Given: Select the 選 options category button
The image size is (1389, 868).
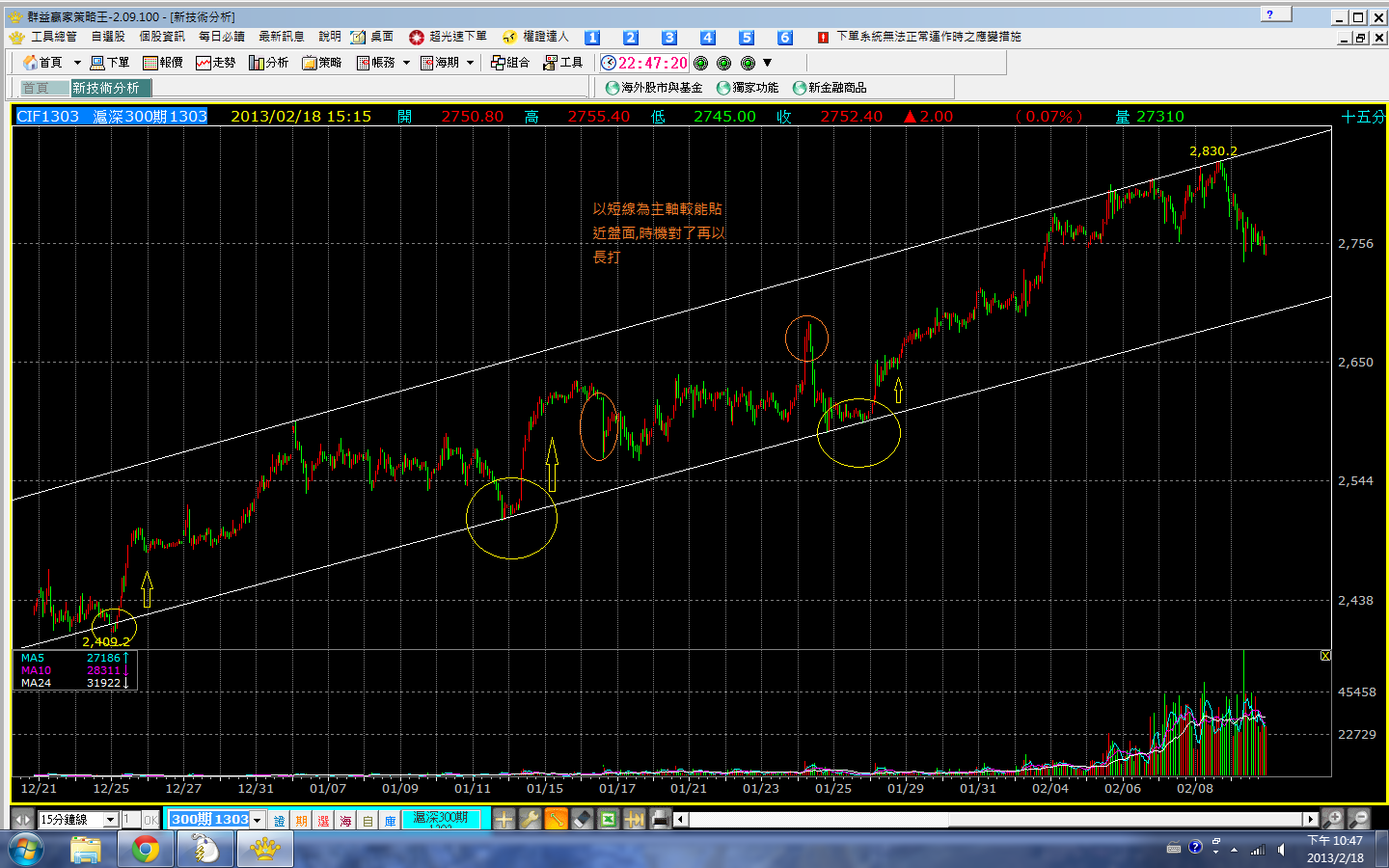Looking at the screenshot, I should [x=324, y=821].
